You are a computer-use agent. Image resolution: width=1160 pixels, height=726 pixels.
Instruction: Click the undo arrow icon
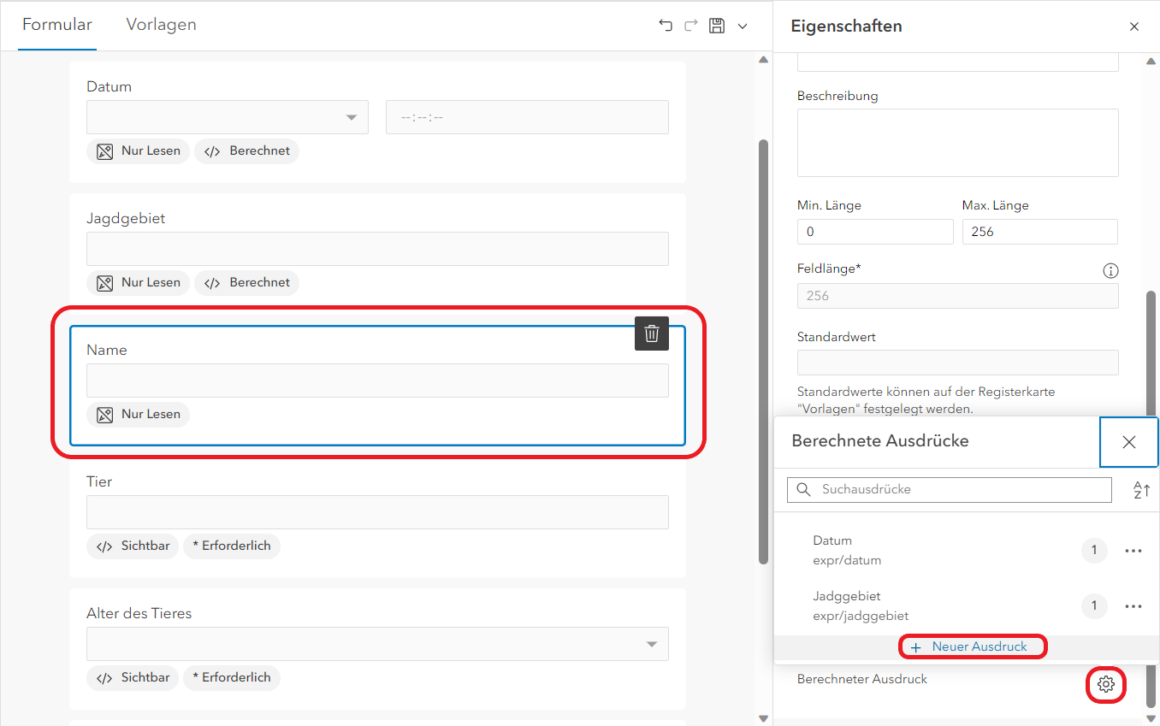(666, 25)
